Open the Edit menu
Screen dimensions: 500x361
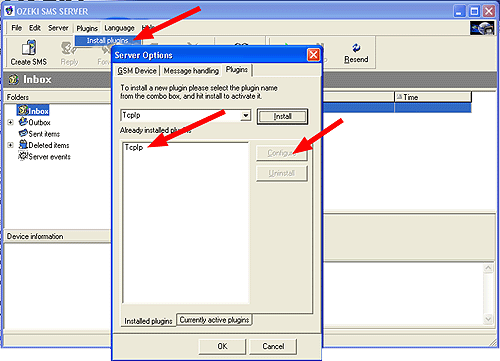tap(35, 28)
